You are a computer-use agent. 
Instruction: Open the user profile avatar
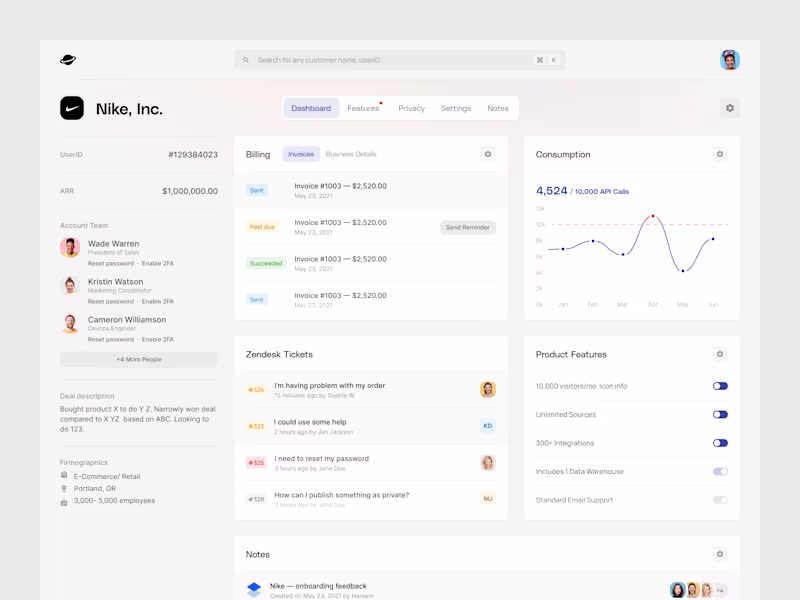coord(730,60)
